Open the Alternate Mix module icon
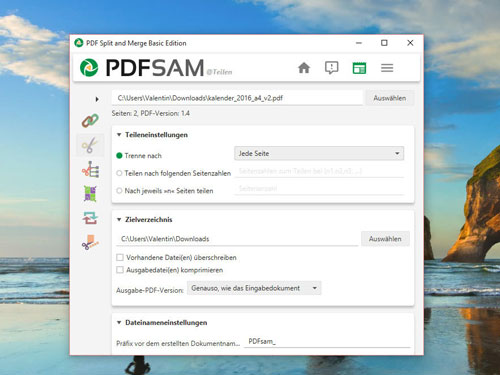This screenshot has height=375, width=500. pos(90,194)
